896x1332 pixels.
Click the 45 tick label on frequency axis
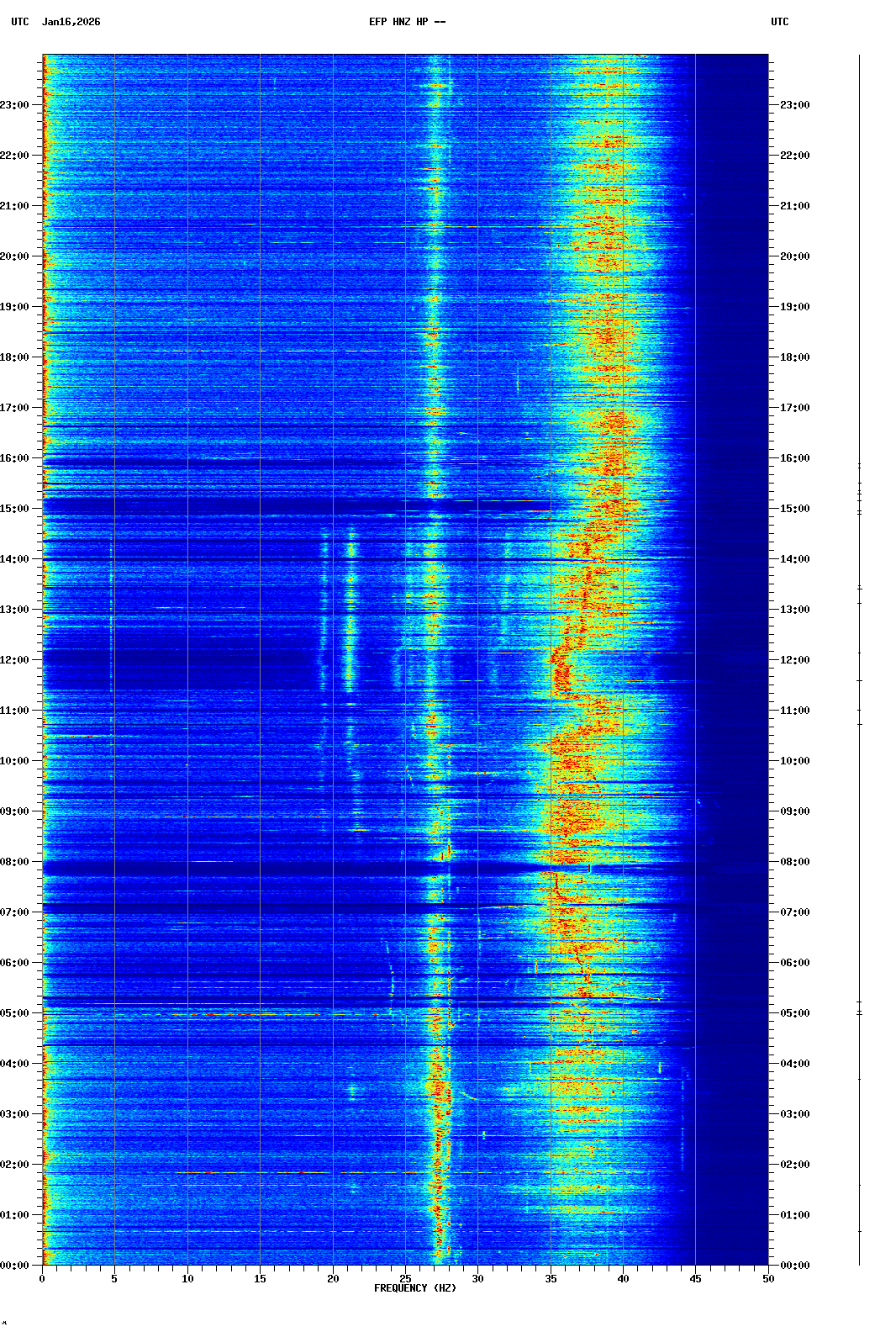(x=695, y=1279)
